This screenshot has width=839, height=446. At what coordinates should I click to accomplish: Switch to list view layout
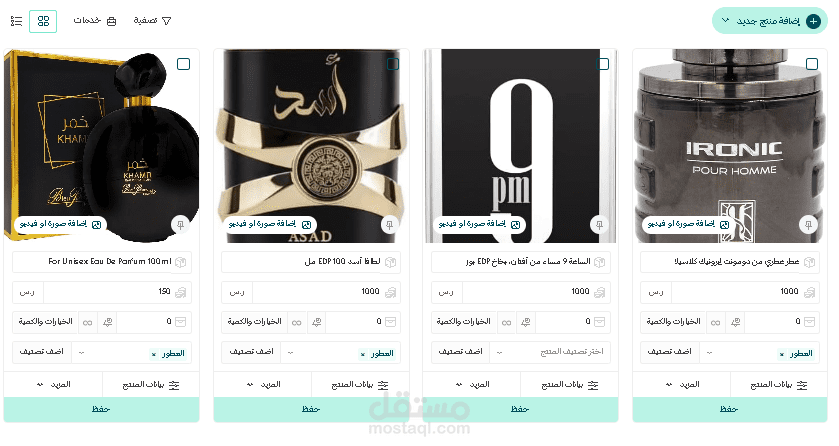pyautogui.click(x=17, y=21)
